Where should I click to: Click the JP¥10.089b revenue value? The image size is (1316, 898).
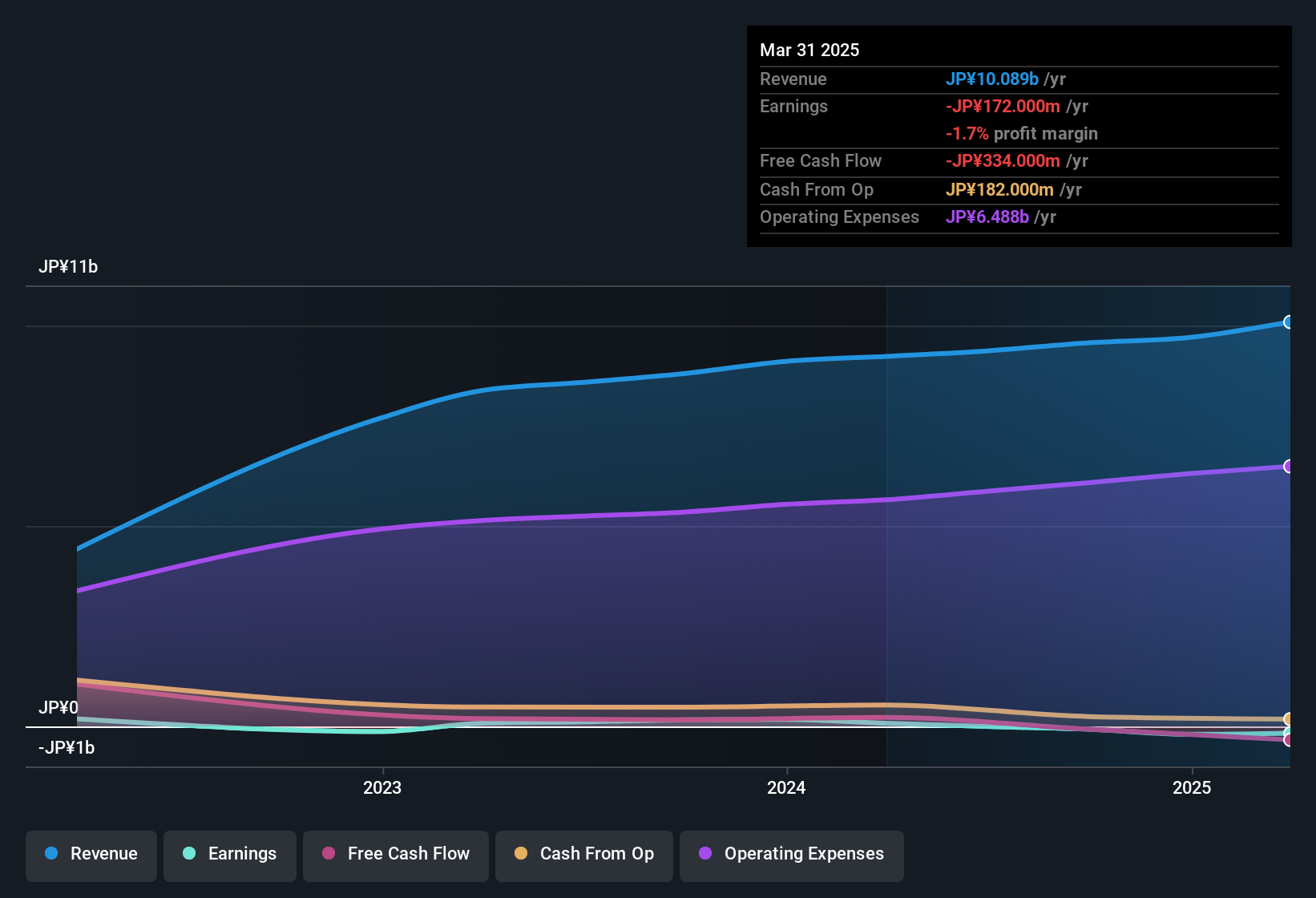coord(992,79)
